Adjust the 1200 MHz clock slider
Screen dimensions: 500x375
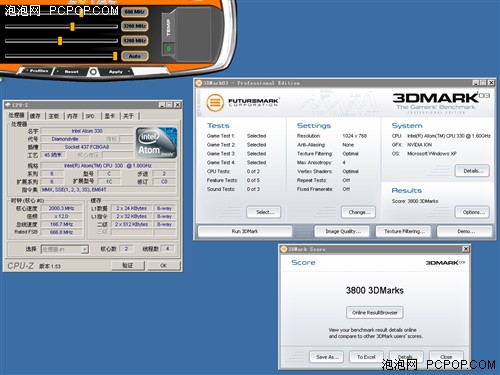click(60, 41)
